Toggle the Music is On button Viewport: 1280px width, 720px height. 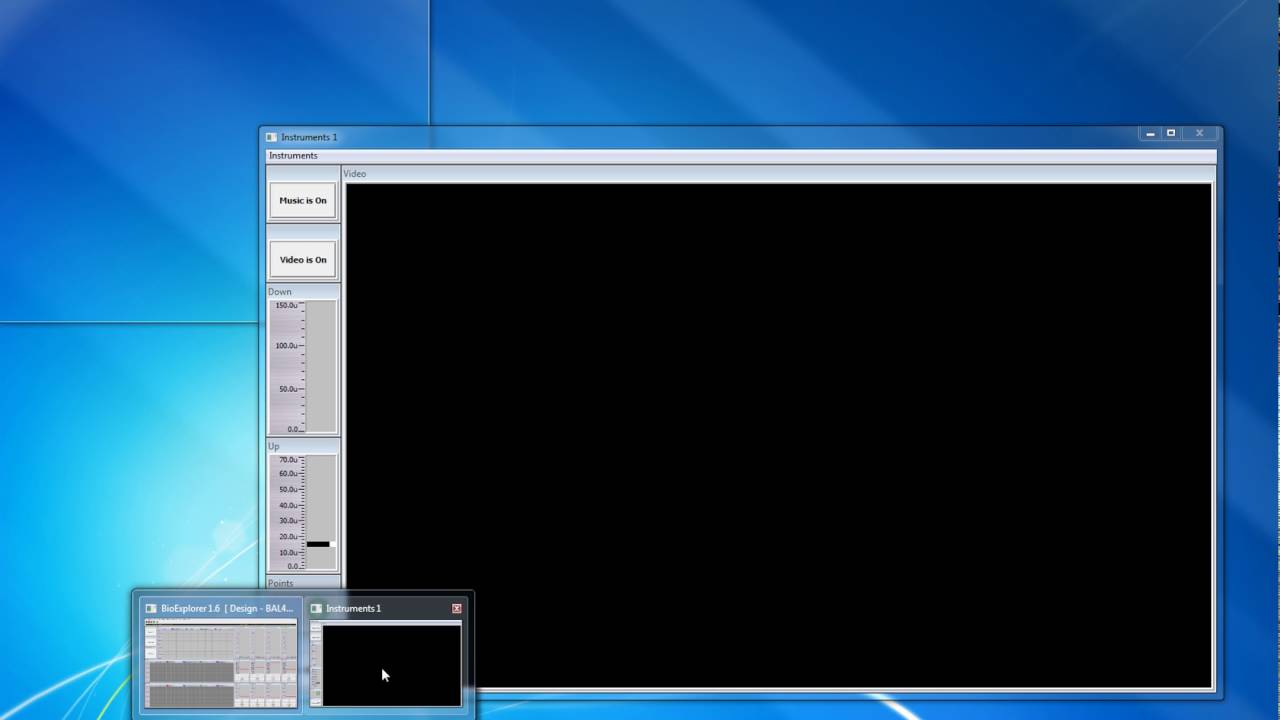303,200
